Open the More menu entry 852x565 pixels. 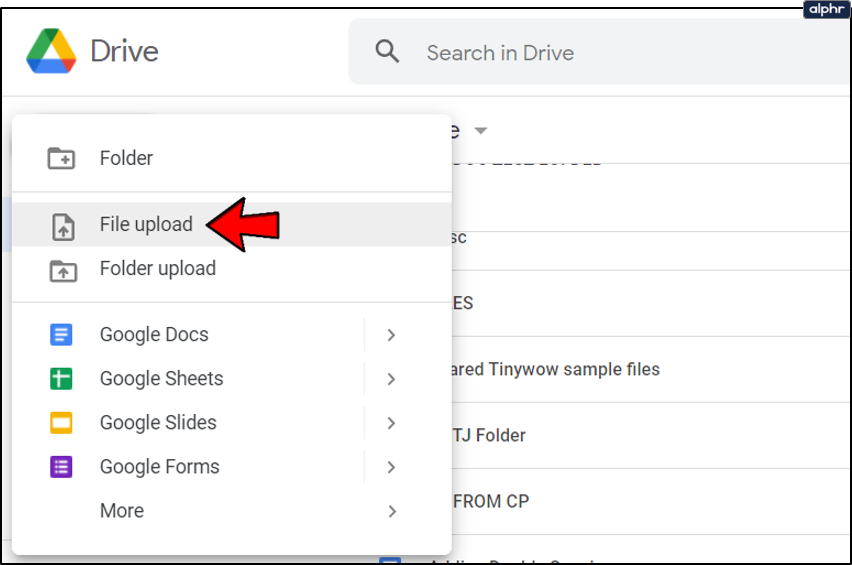click(x=231, y=511)
